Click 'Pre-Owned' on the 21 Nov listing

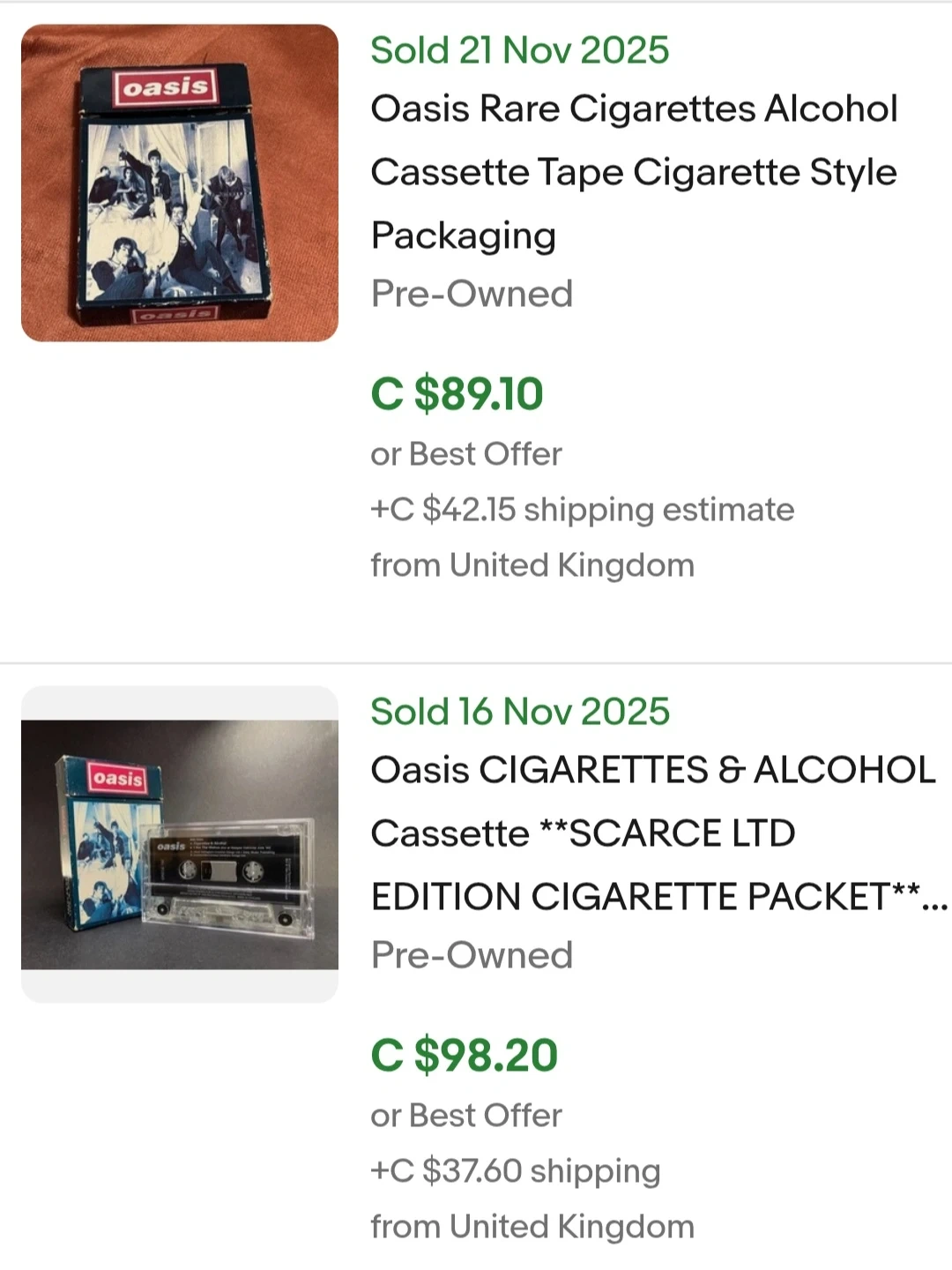(472, 294)
